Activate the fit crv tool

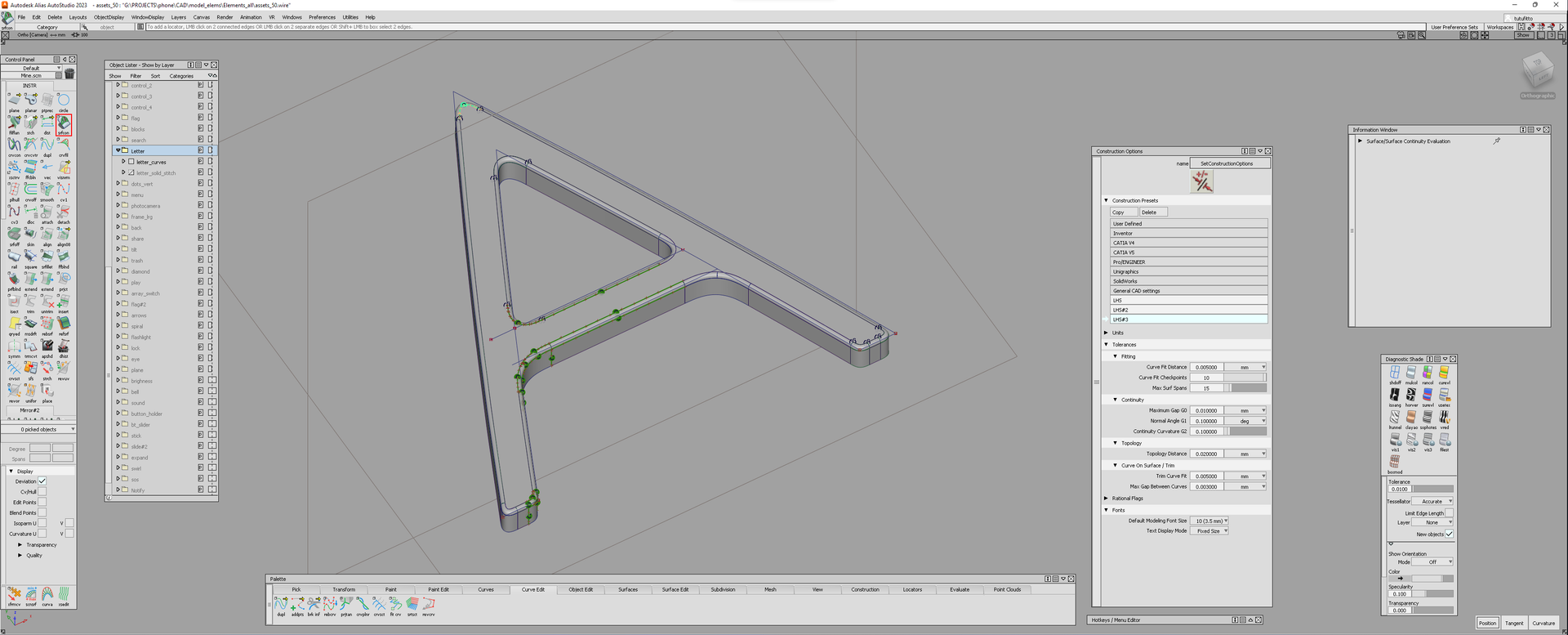395,606
